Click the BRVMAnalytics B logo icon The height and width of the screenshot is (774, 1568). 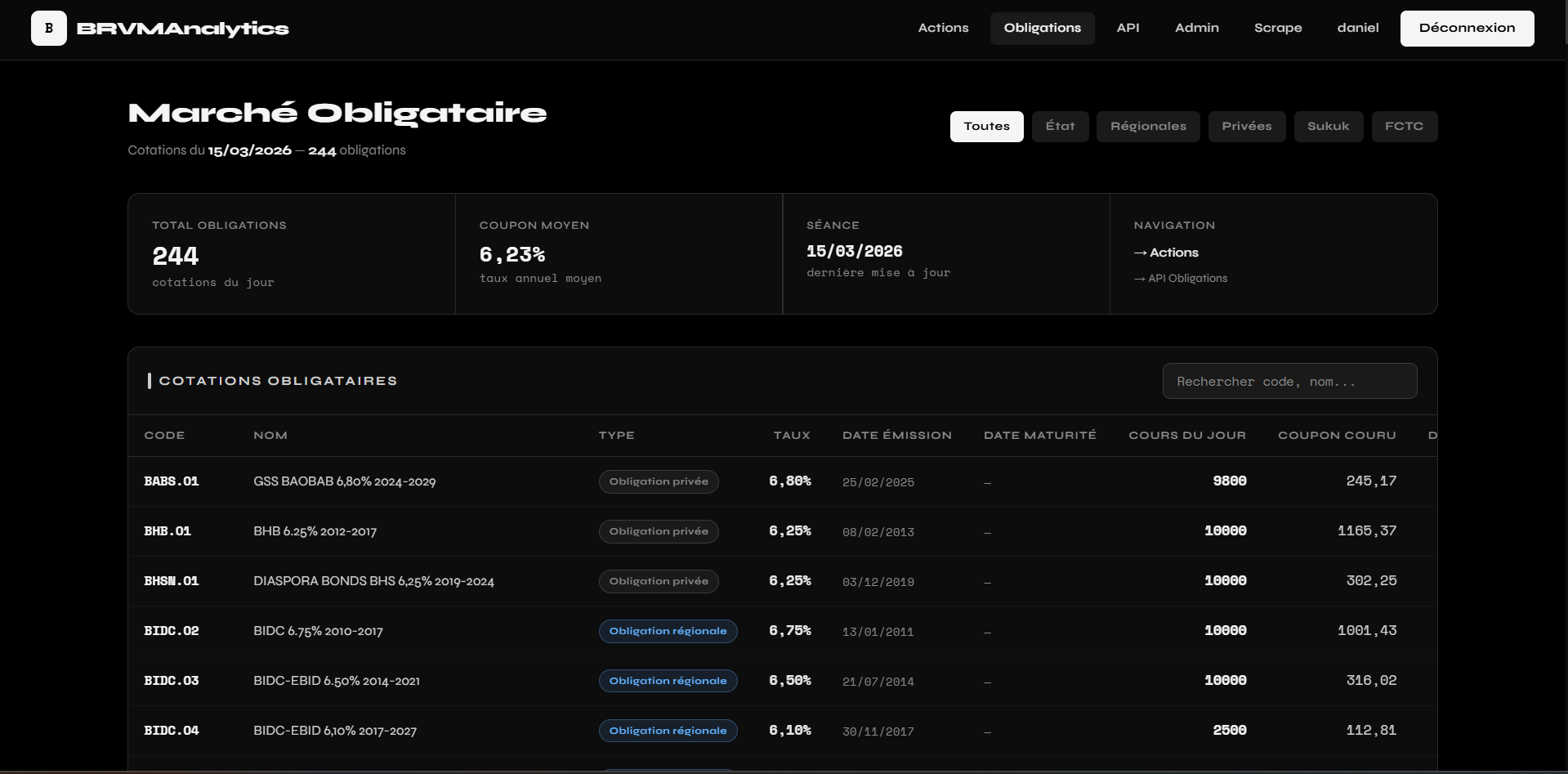click(49, 29)
